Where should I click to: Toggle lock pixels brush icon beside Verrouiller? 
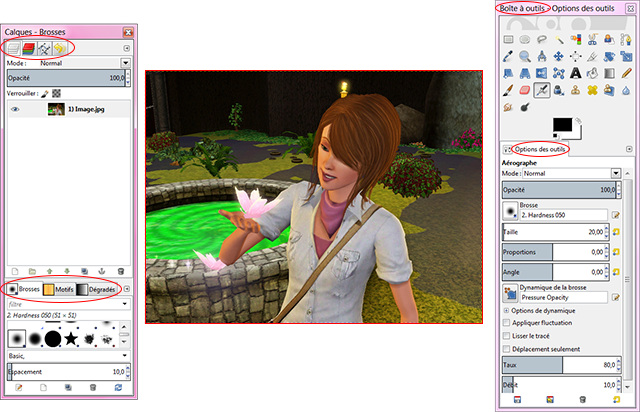point(45,94)
